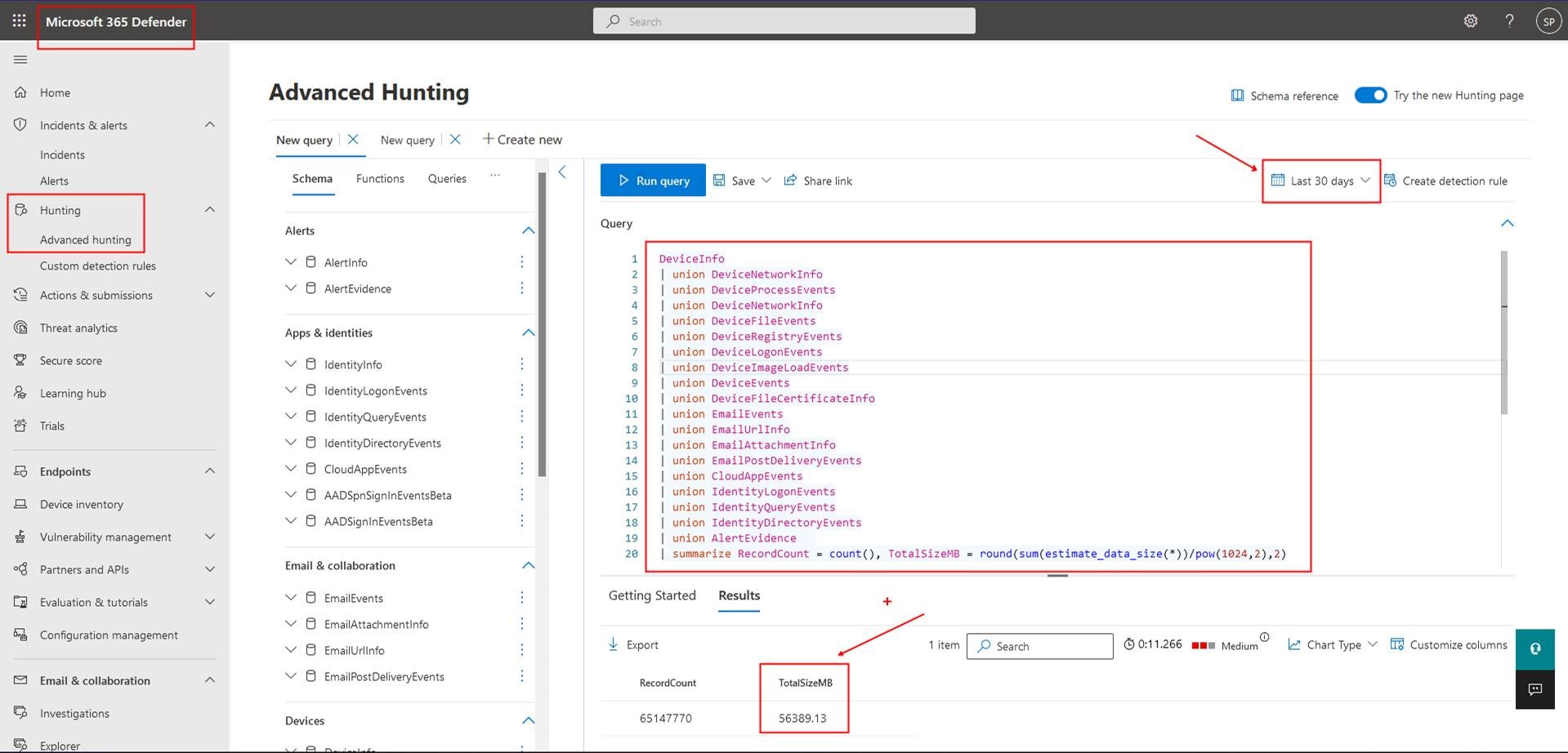Expand the EmailEvents table schema
The image size is (1568, 753).
(x=291, y=597)
